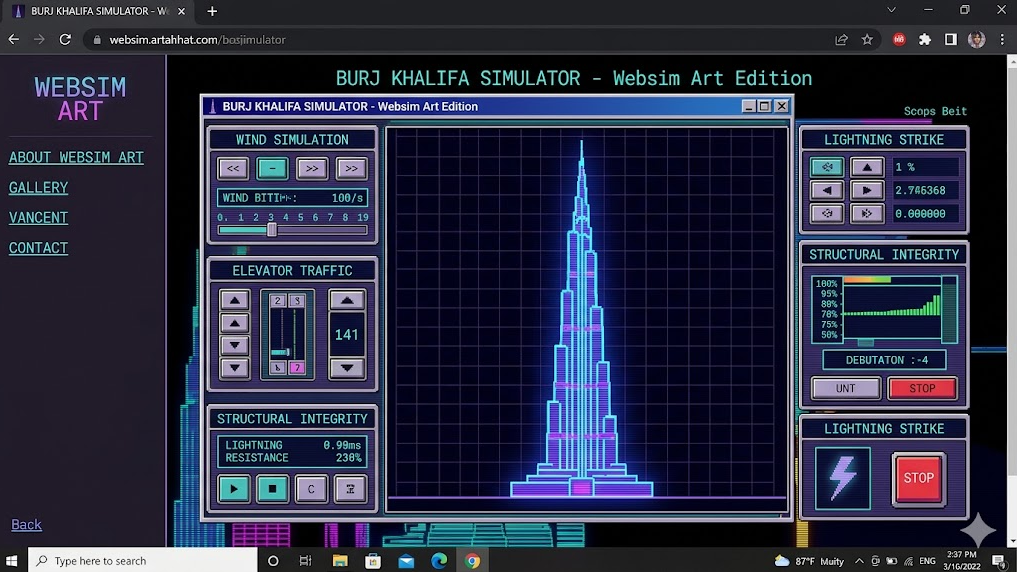
Task: Click the Back link in sidebar
Action: [x=26, y=525]
